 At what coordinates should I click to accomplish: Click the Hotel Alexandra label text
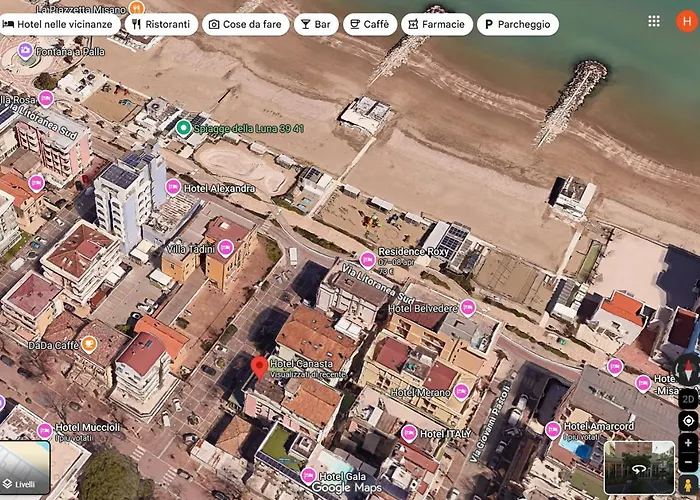[x=219, y=188]
